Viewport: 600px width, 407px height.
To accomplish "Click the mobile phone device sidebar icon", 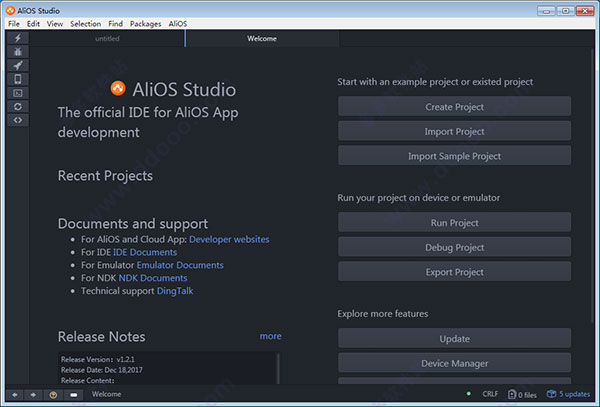I will click(x=18, y=79).
